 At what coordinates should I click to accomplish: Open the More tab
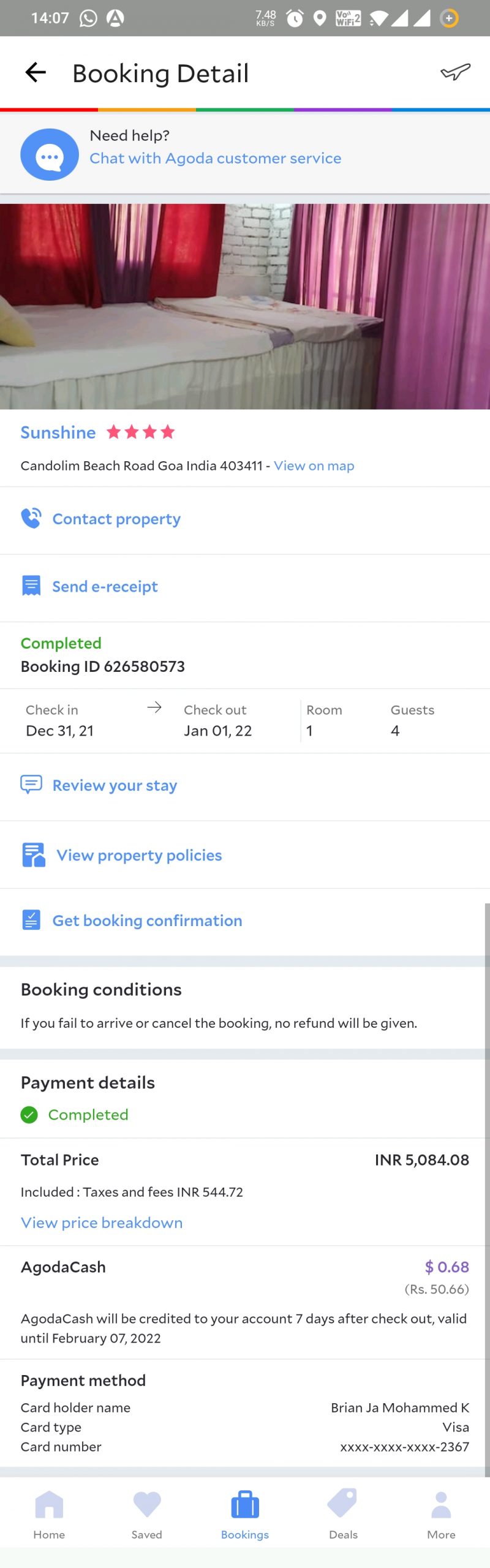click(441, 1514)
